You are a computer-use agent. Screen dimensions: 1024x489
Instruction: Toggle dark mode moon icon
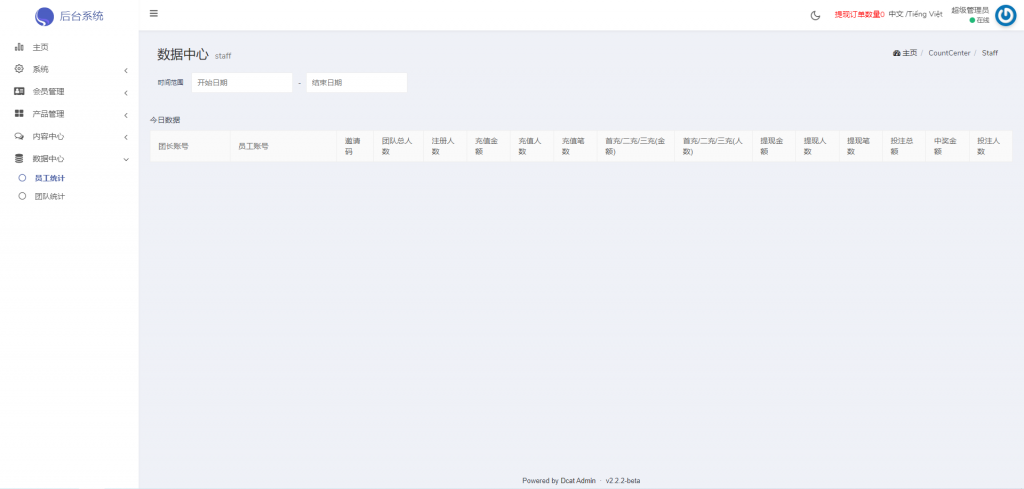815,15
